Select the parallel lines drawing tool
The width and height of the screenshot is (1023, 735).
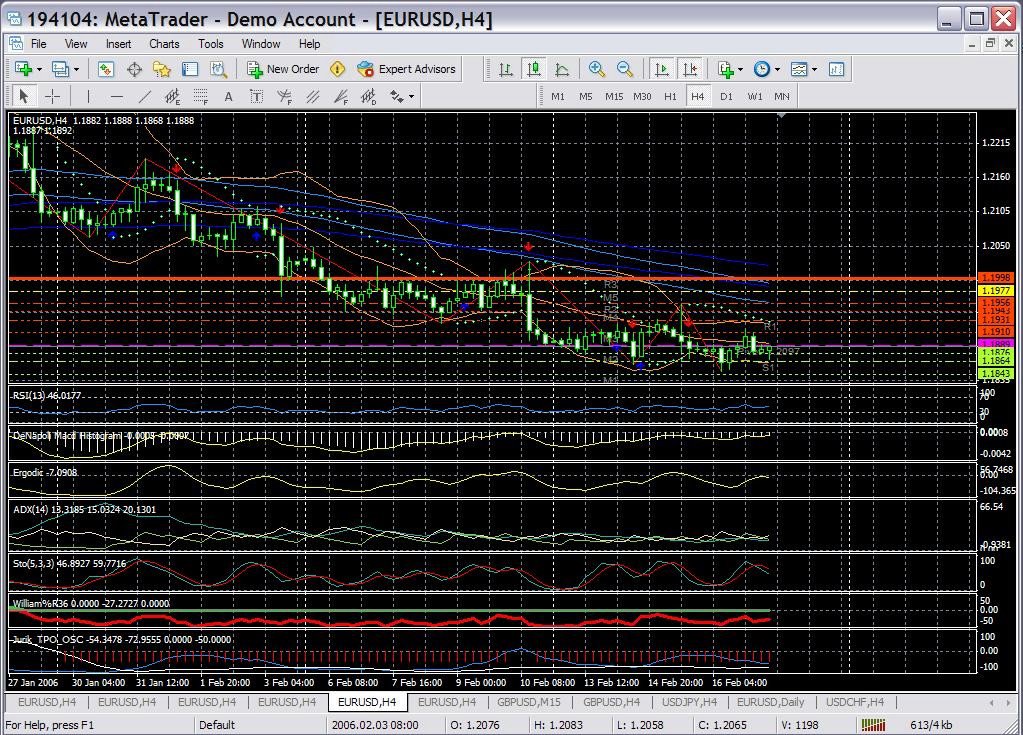coord(313,97)
